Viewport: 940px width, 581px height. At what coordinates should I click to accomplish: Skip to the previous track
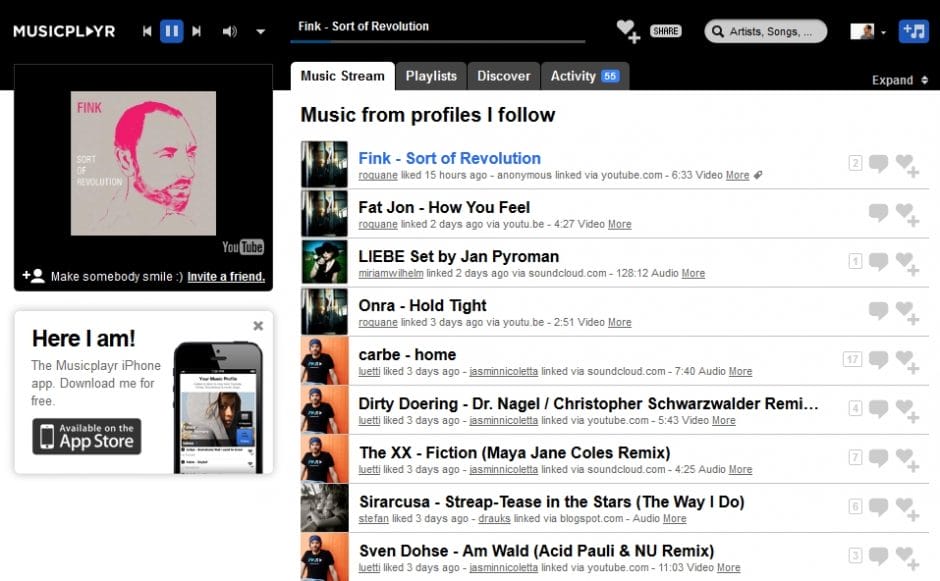[147, 31]
